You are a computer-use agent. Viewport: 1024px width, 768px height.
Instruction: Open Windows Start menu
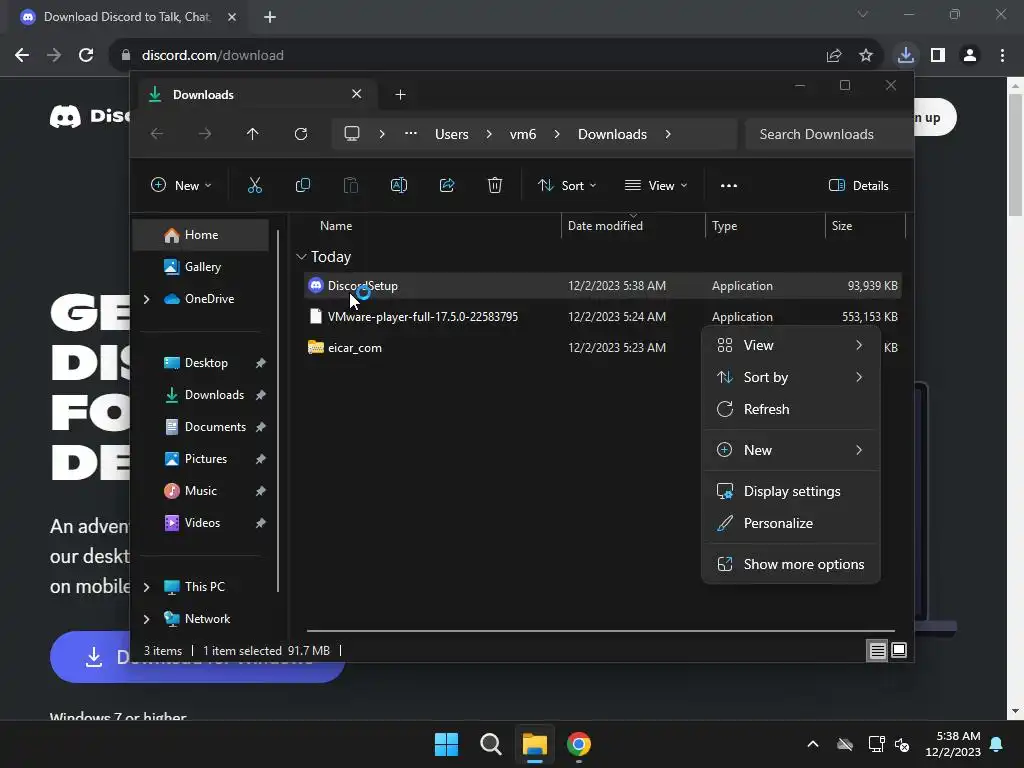coord(447,744)
